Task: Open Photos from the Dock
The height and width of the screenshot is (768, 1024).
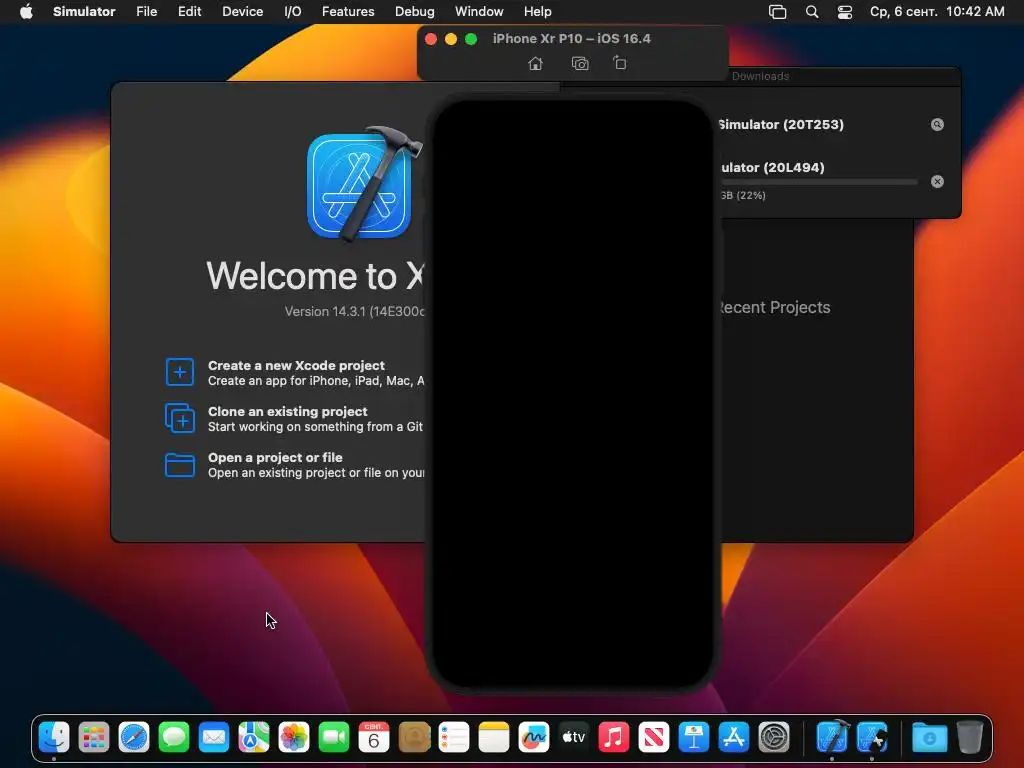Action: click(294, 738)
